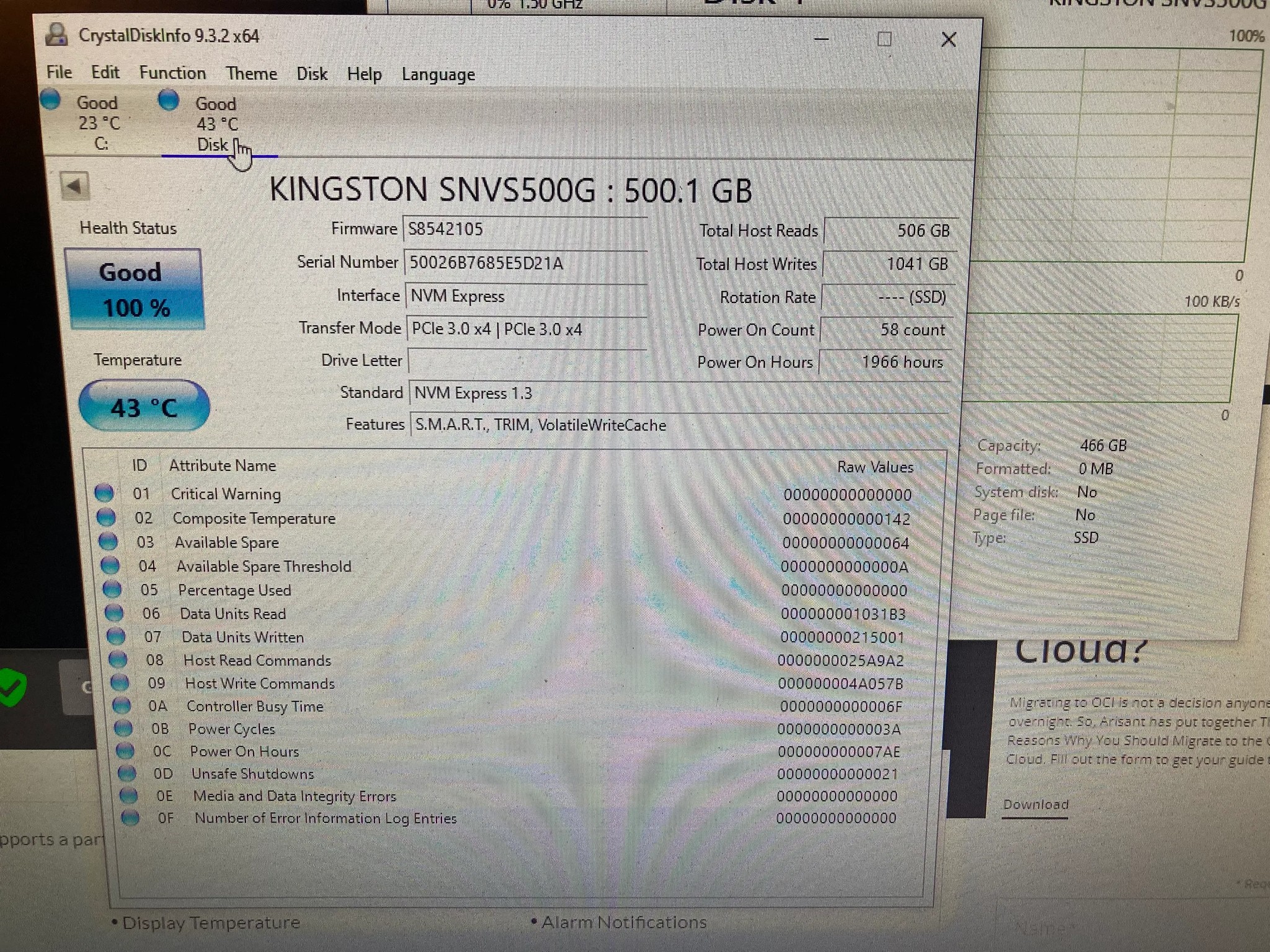Click the status orb for Error Information Log Entries
The image size is (1270, 952).
tap(130, 818)
